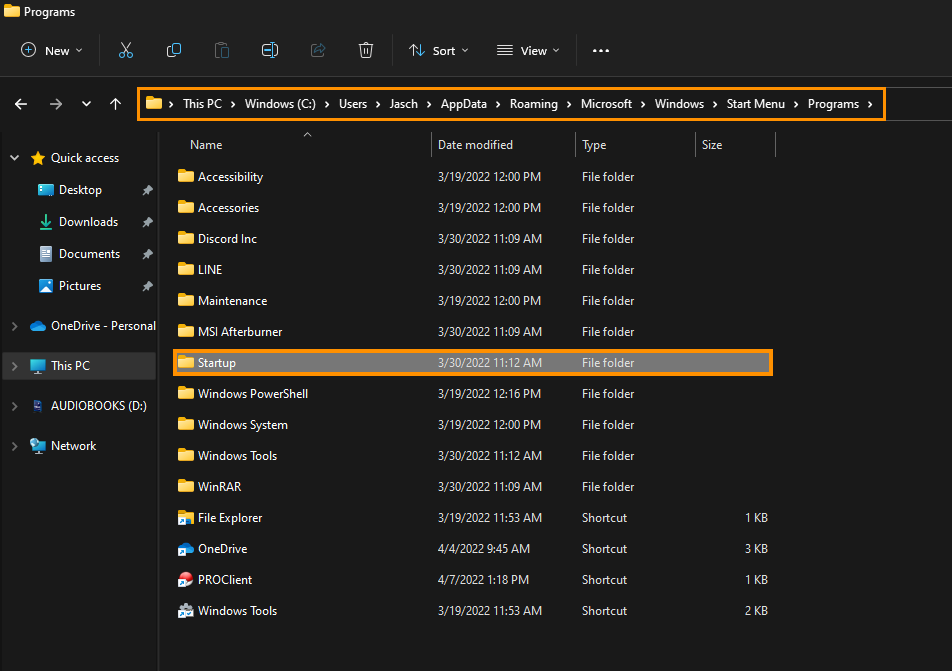The height and width of the screenshot is (671, 952).
Task: Select the Windows System folder
Action: tap(473, 424)
